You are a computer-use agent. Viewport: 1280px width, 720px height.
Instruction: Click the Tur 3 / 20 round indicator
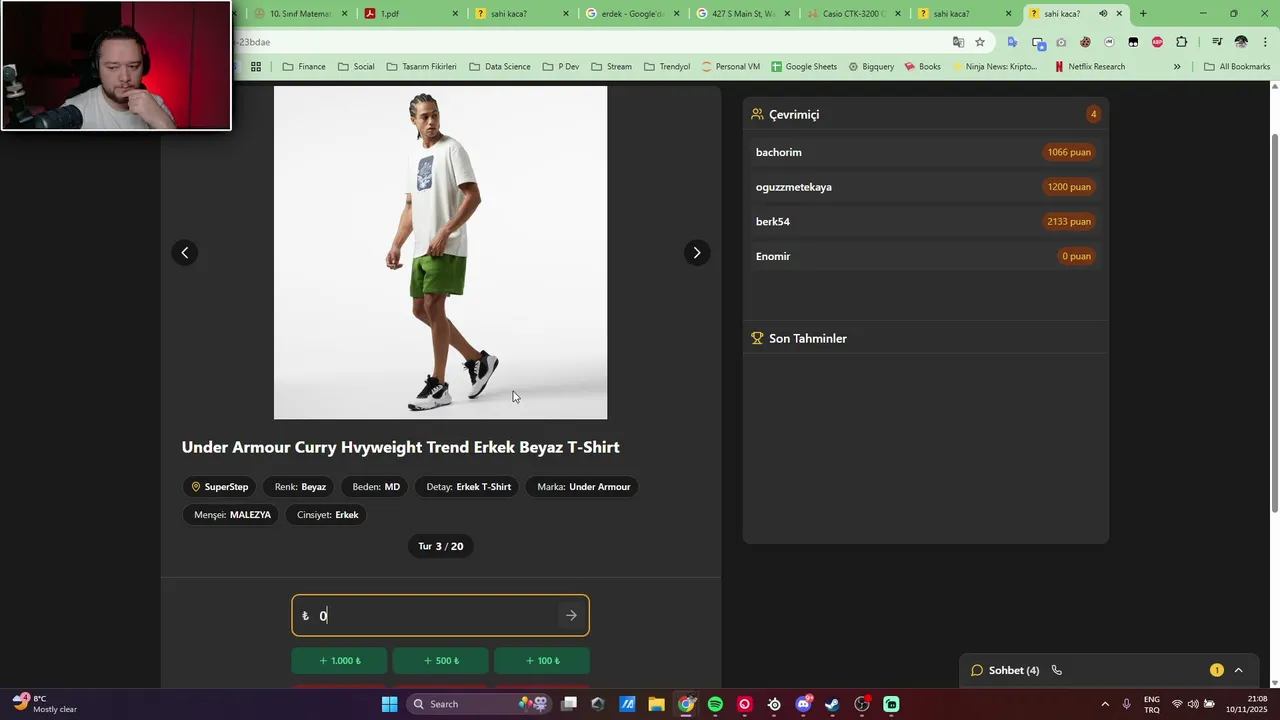(441, 546)
